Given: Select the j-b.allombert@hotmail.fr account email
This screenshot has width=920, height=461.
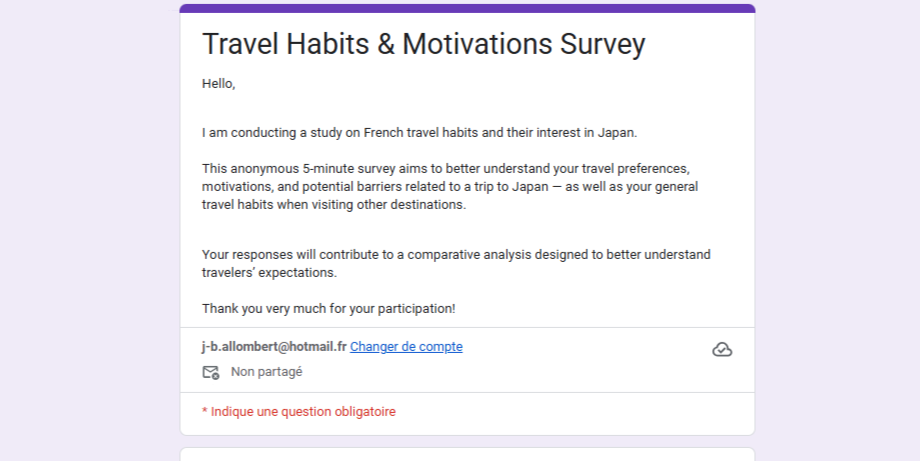Looking at the screenshot, I should click(x=274, y=347).
